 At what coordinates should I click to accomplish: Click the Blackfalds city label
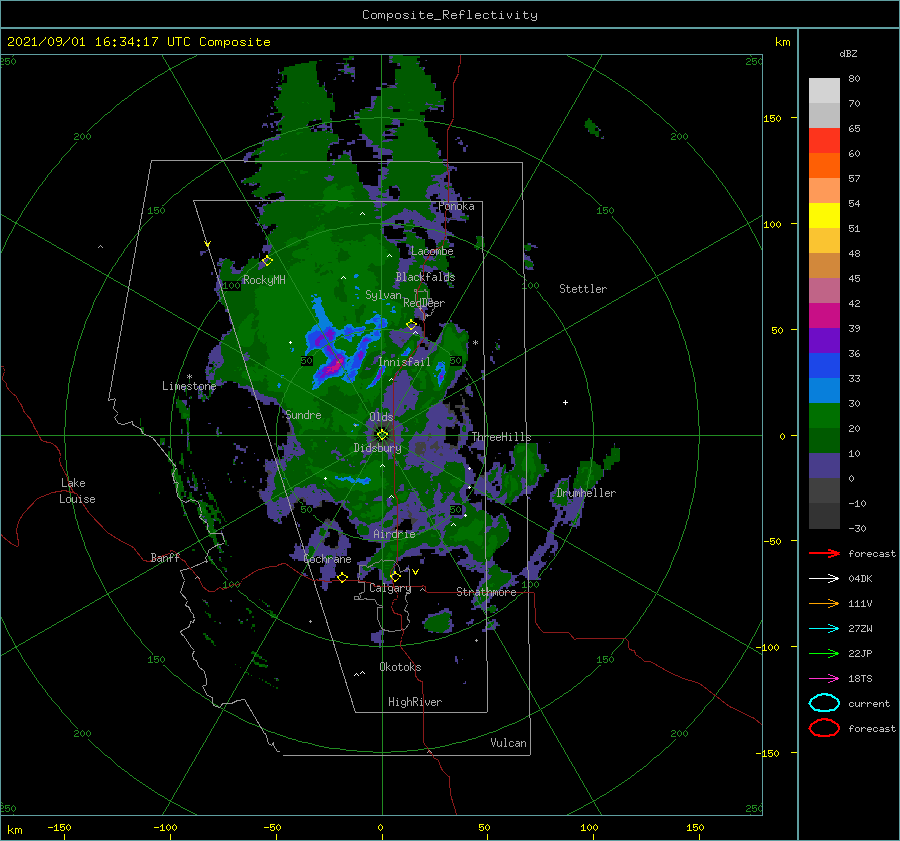425,277
